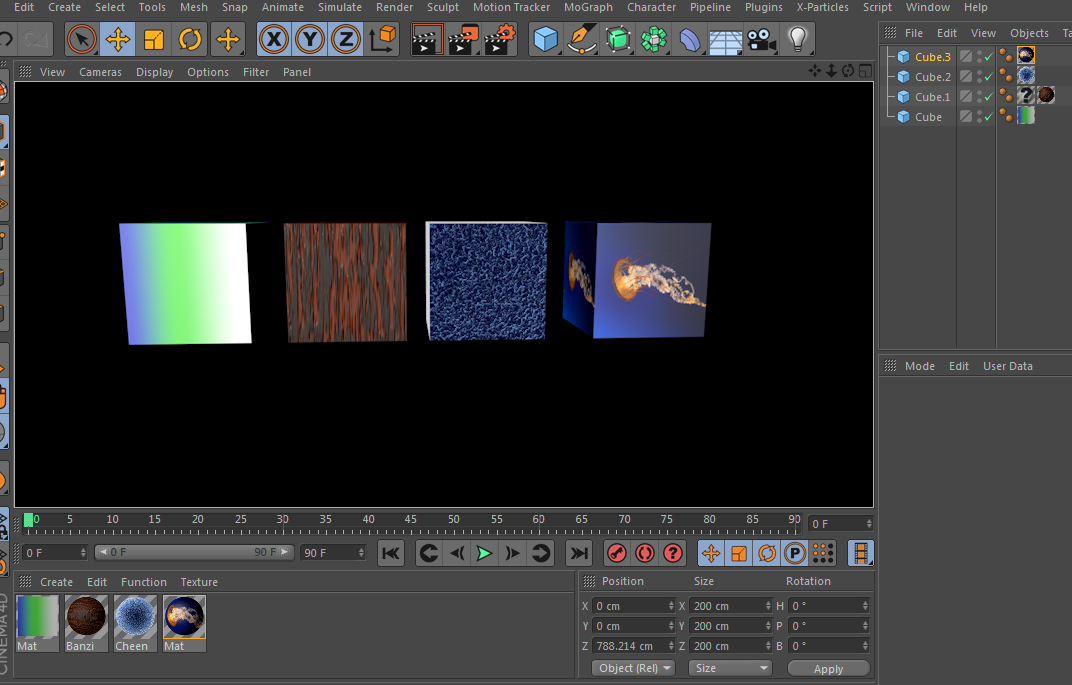Add a Light object
The image size is (1072, 685).
(797, 40)
